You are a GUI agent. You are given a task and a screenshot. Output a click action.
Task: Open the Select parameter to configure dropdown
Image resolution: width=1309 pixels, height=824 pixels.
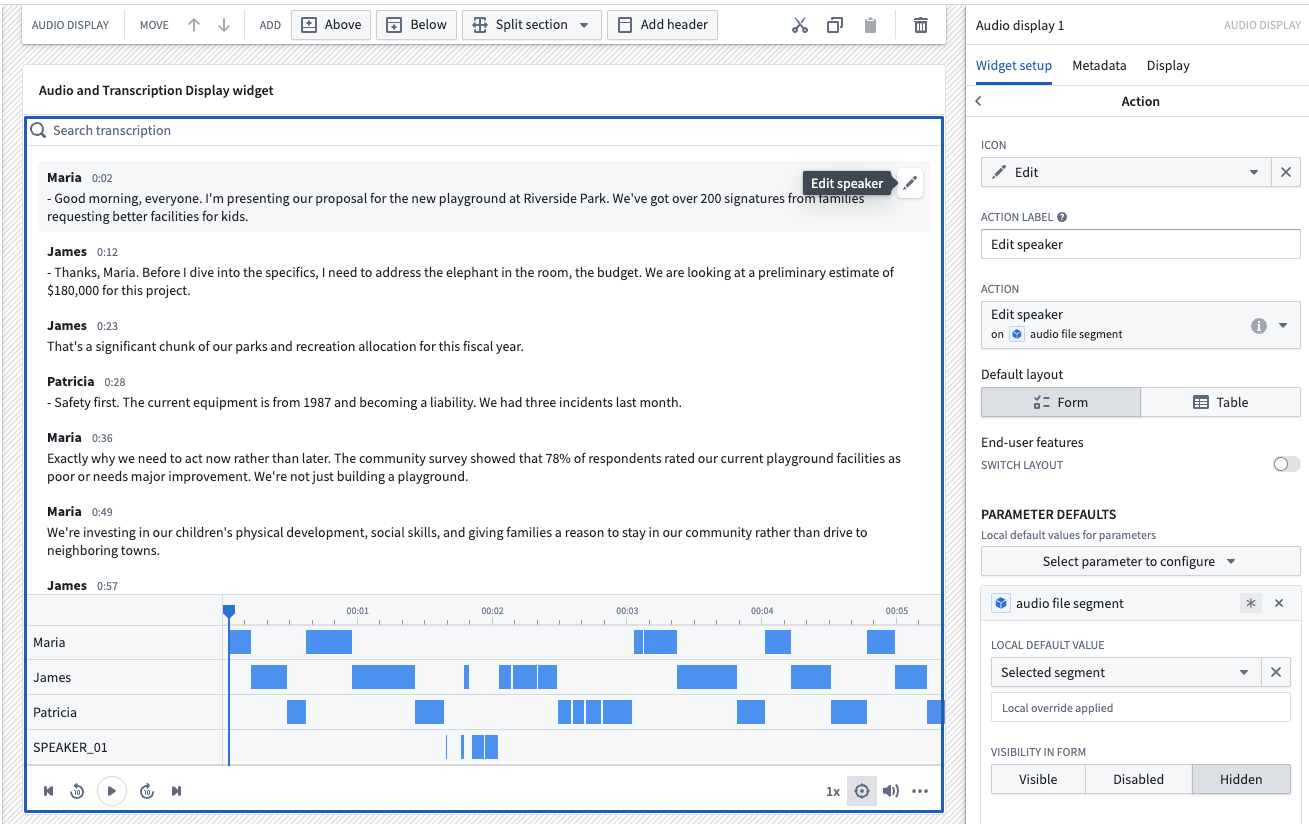click(x=1140, y=561)
